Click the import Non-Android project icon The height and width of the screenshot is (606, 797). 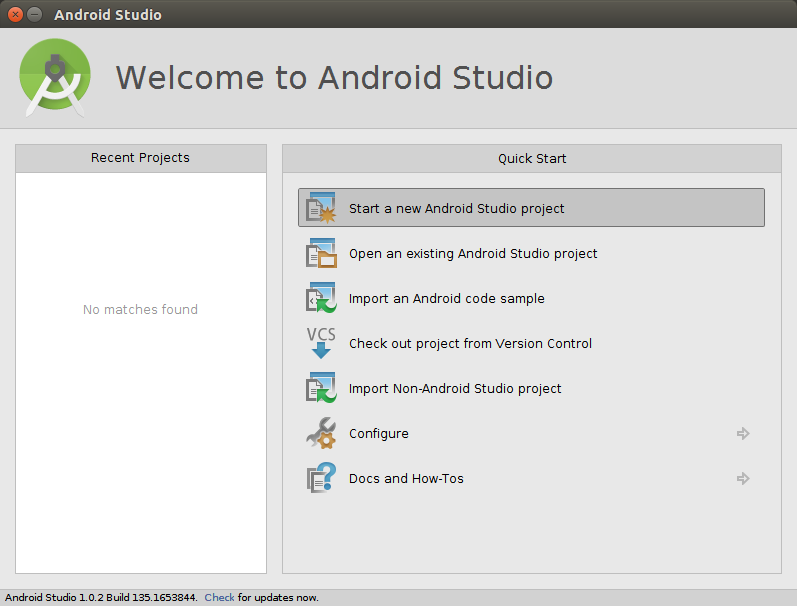tap(321, 388)
